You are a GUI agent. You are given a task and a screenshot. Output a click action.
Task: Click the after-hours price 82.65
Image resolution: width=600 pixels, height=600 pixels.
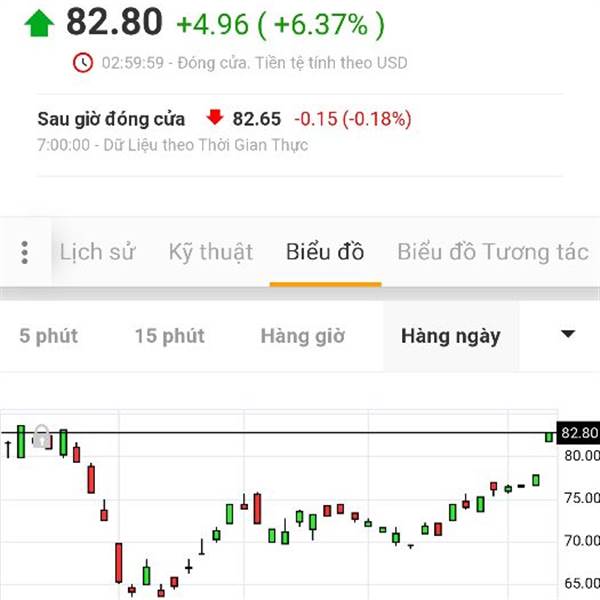tap(257, 119)
